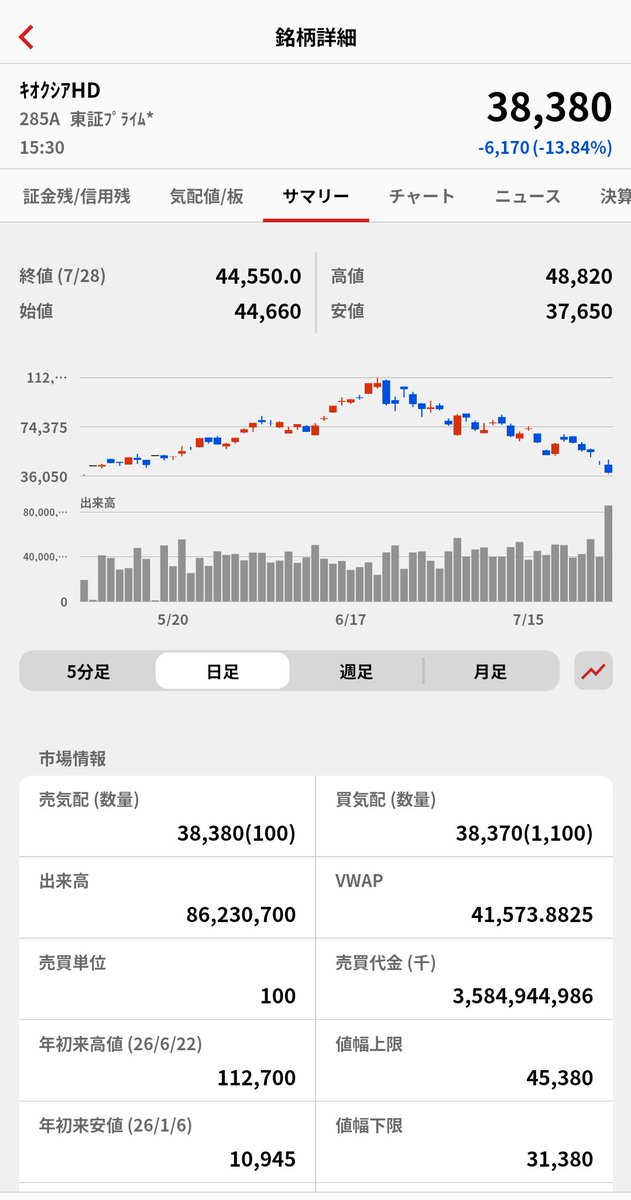The height and width of the screenshot is (1200, 631).
Task: Open the チャート tab
Action: coord(421,196)
